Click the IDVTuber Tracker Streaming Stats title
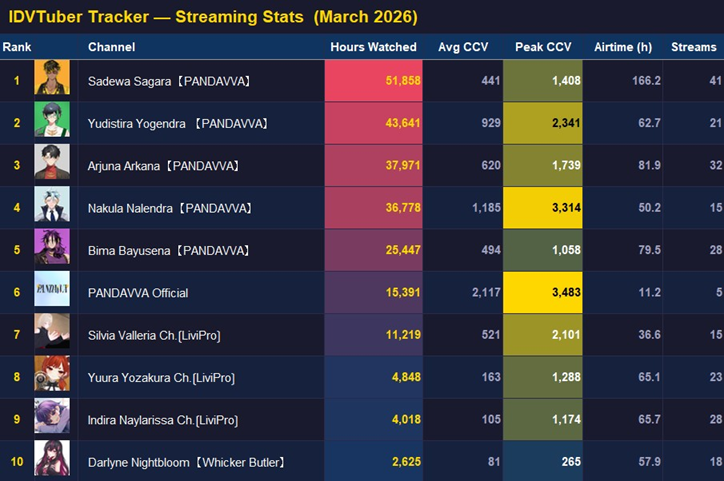Image resolution: width=724 pixels, height=481 pixels. (213, 17)
